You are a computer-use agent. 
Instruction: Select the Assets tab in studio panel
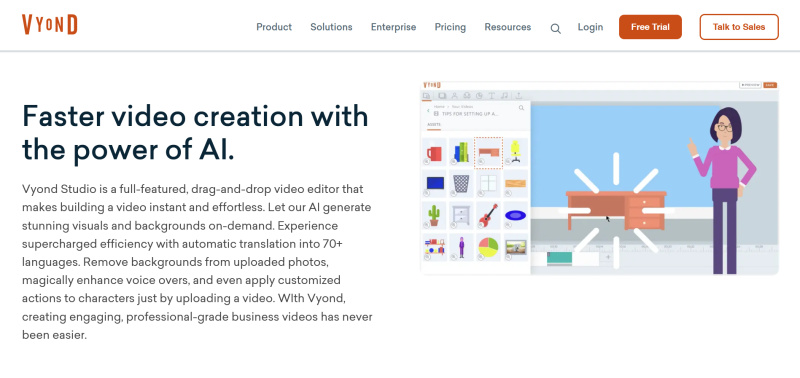434,124
